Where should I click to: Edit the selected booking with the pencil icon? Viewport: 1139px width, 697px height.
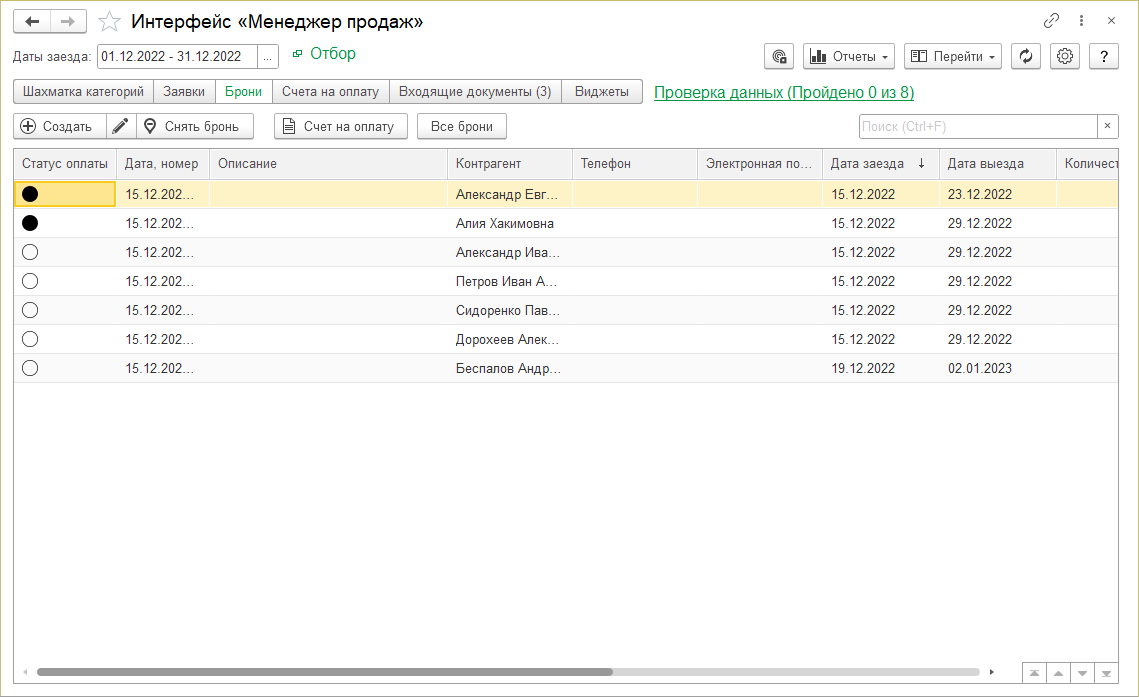[x=121, y=126]
